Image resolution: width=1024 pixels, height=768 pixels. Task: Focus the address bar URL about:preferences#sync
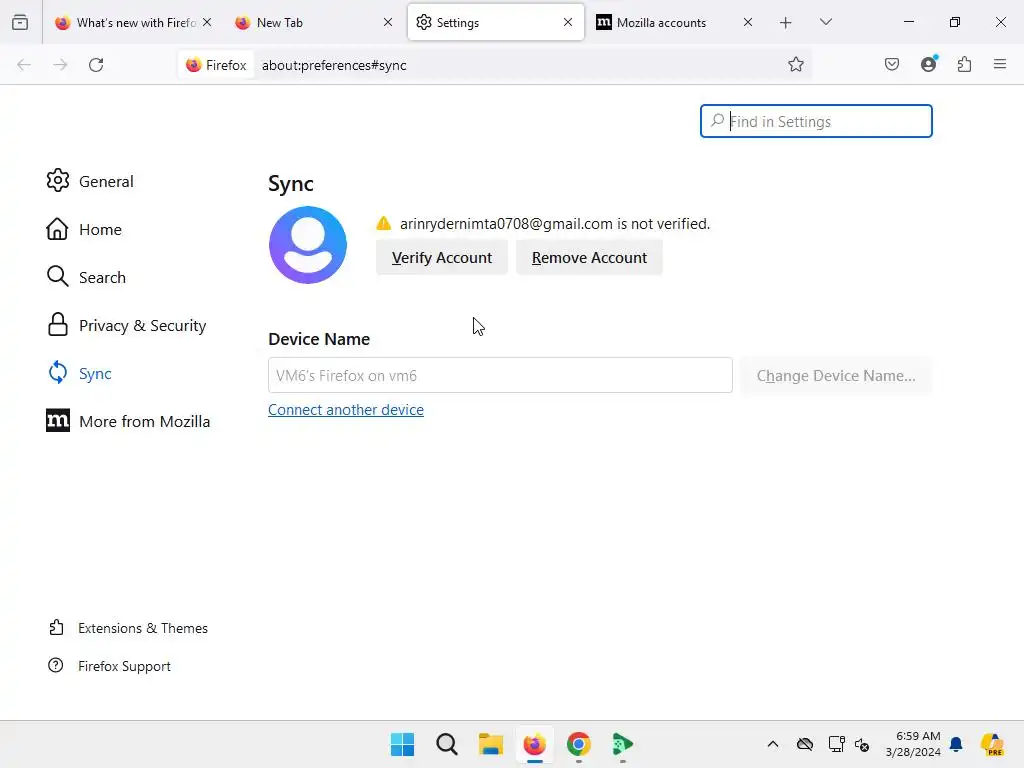click(334, 65)
